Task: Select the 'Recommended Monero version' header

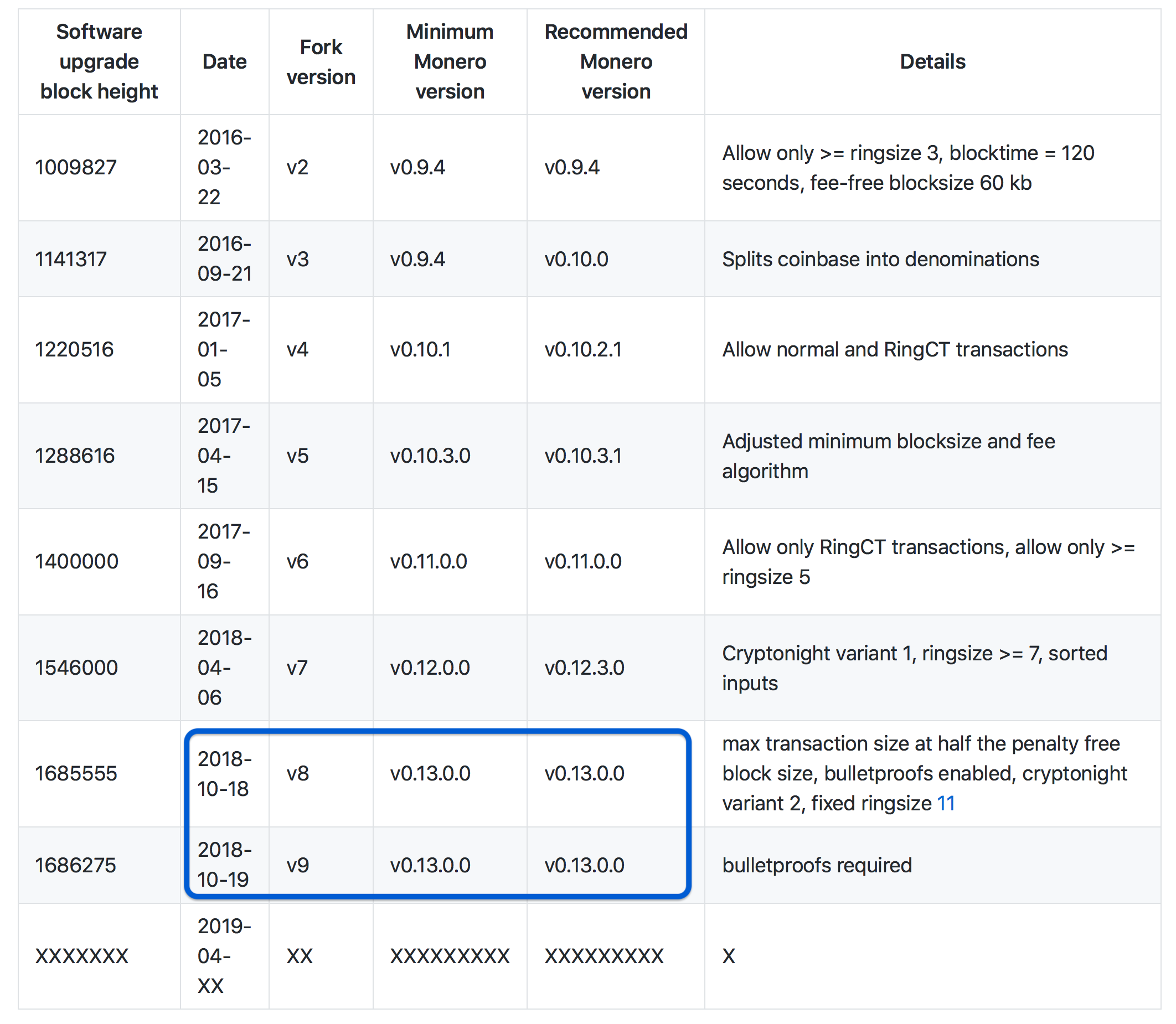Action: [616, 61]
